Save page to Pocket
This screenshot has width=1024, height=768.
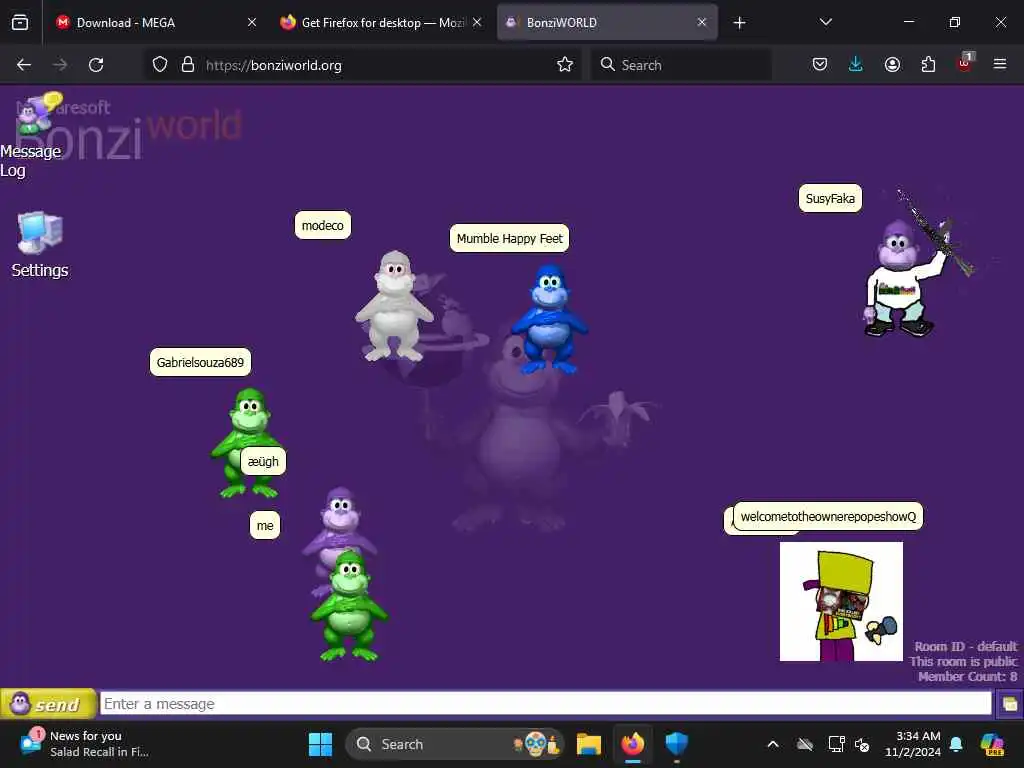[820, 65]
